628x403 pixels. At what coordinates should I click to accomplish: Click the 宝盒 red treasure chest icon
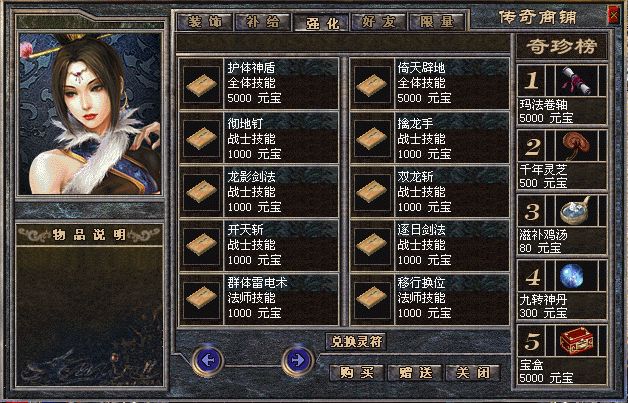click(576, 341)
